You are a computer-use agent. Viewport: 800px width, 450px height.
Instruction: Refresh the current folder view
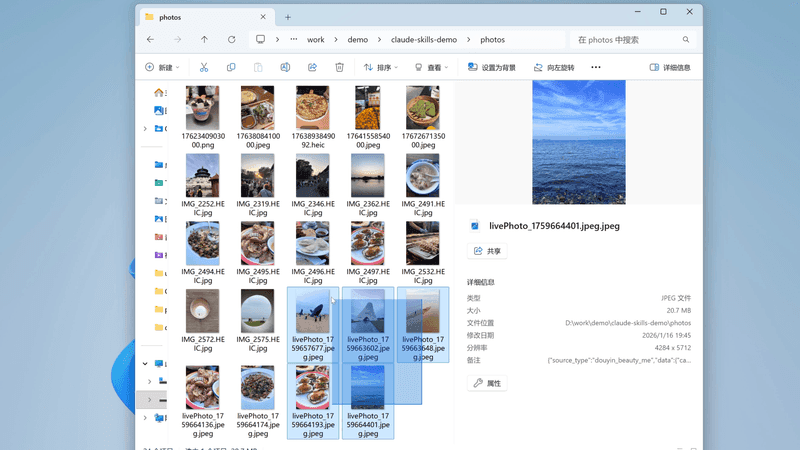[x=232, y=40]
